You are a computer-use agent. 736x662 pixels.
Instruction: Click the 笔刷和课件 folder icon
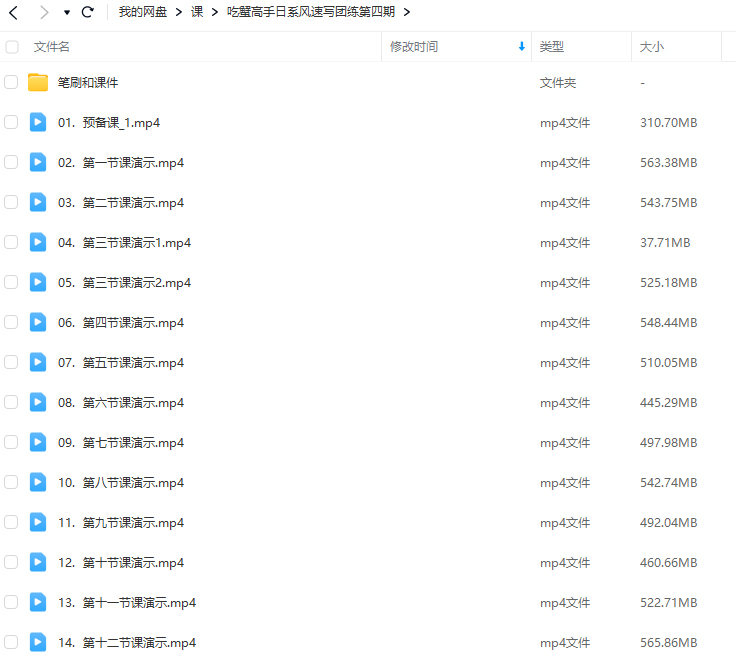pos(38,83)
